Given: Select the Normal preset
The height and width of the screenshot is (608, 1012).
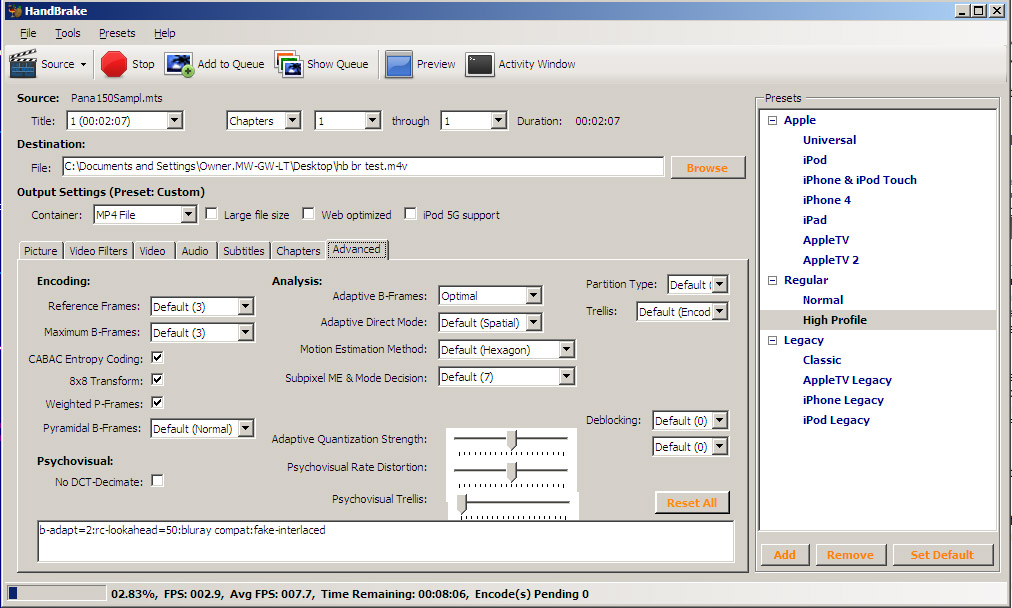Looking at the screenshot, I should (x=823, y=300).
